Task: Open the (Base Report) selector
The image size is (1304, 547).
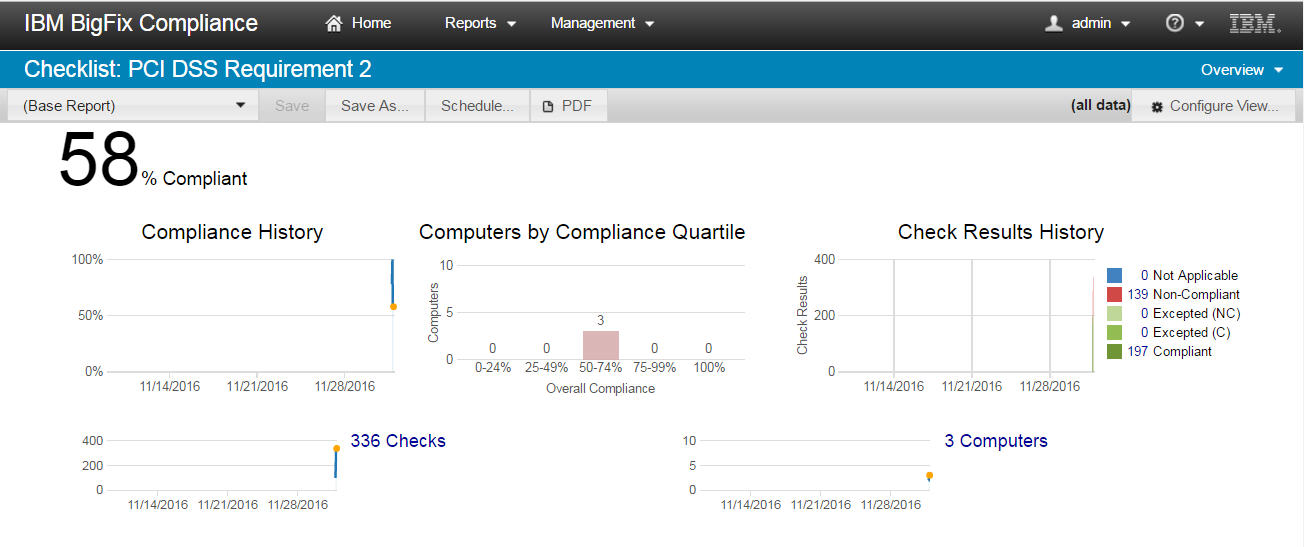Action: coord(133,105)
